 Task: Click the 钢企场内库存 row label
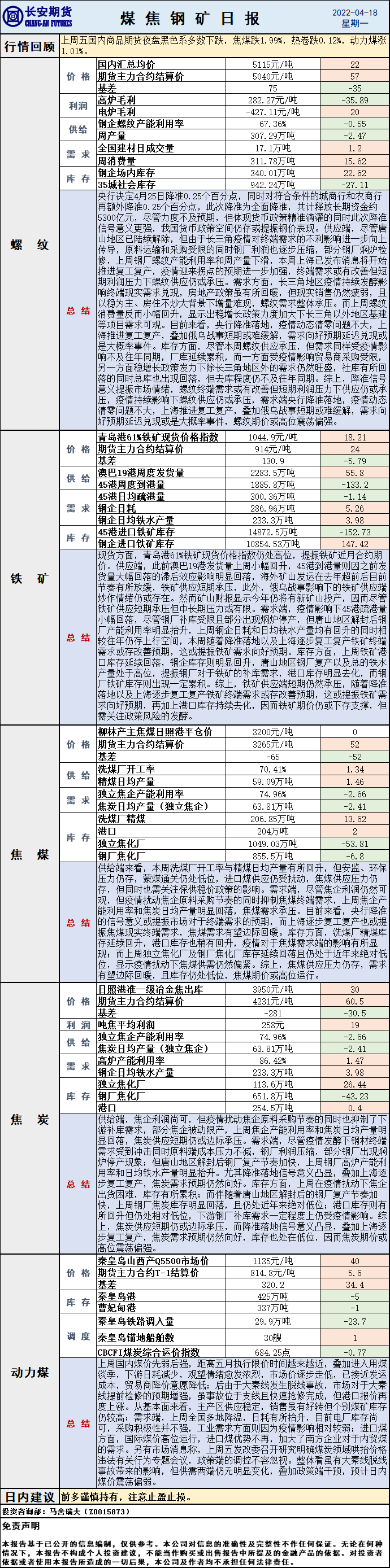[126, 173]
